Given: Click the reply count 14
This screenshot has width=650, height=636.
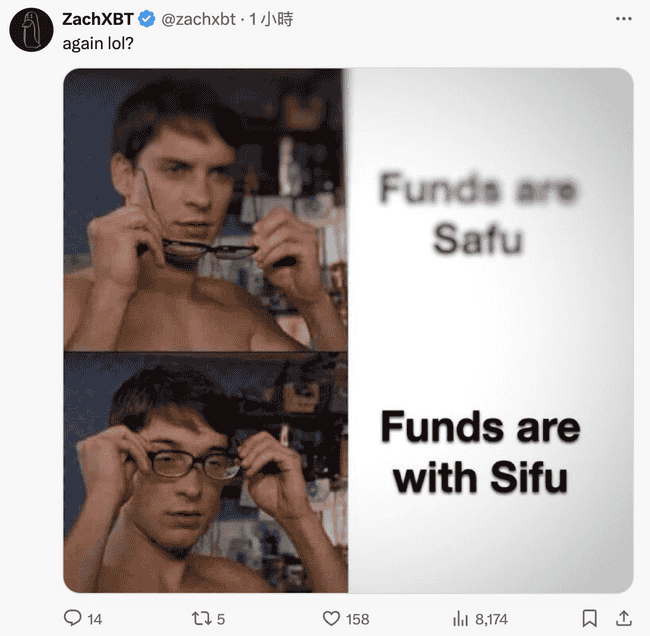Looking at the screenshot, I should point(95,619).
